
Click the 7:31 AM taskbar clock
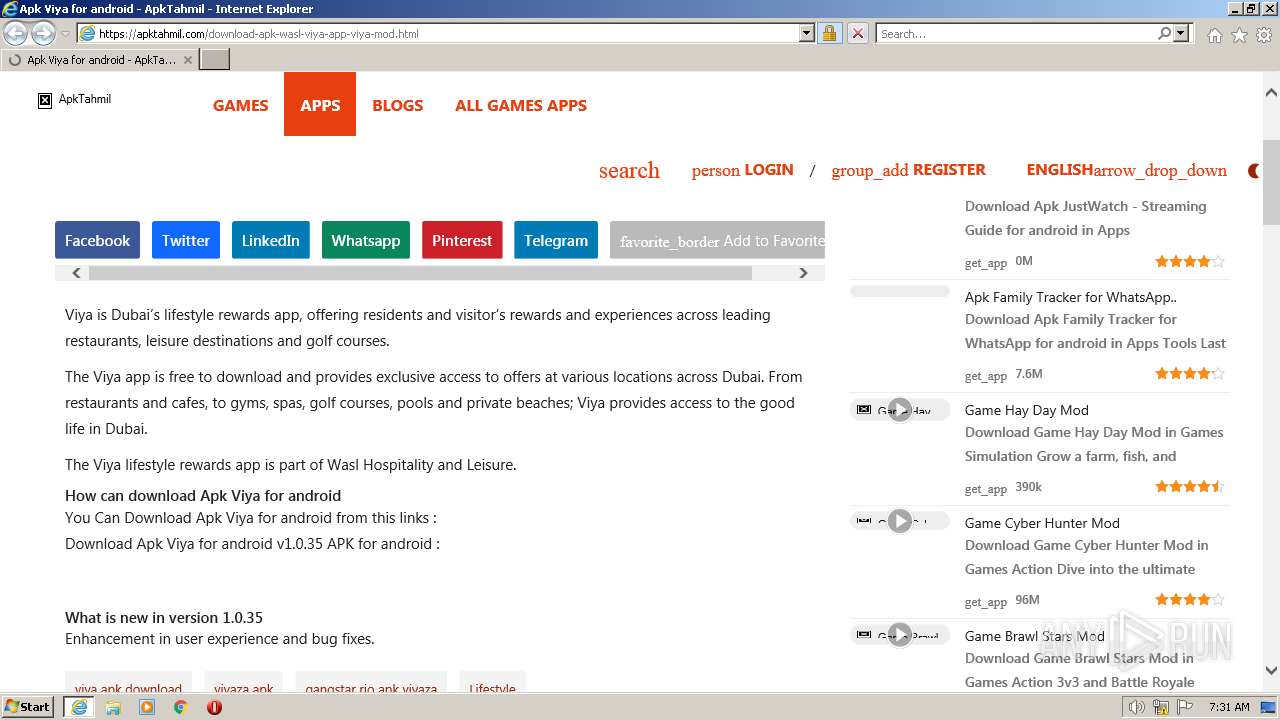click(x=1229, y=707)
